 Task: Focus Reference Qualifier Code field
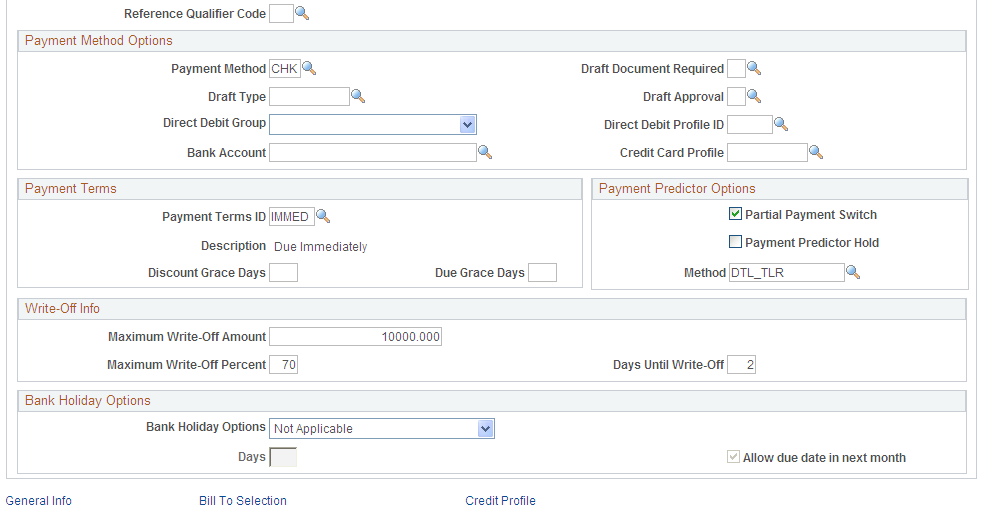281,13
